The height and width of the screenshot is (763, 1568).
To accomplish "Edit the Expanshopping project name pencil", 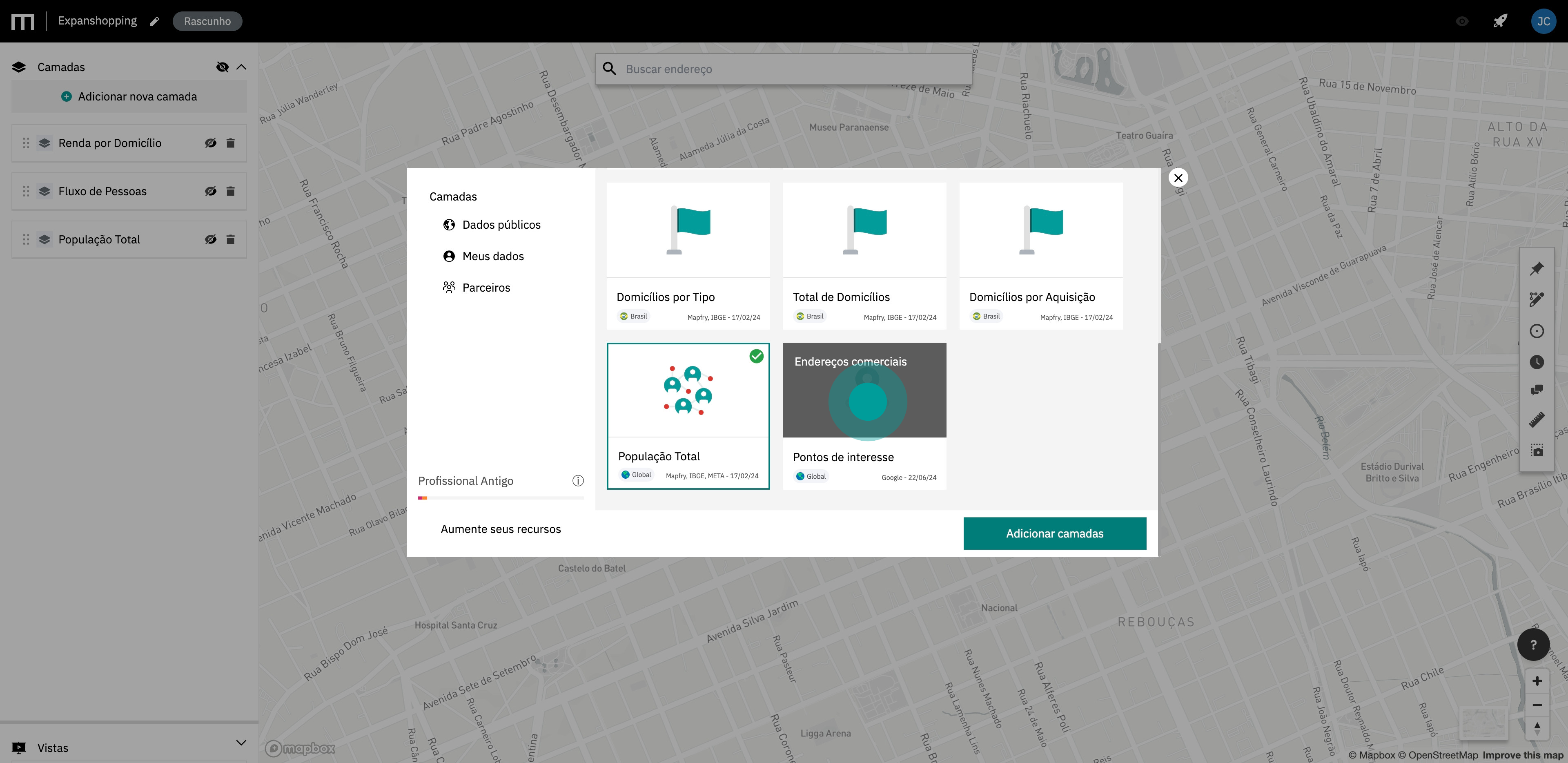I will [155, 21].
